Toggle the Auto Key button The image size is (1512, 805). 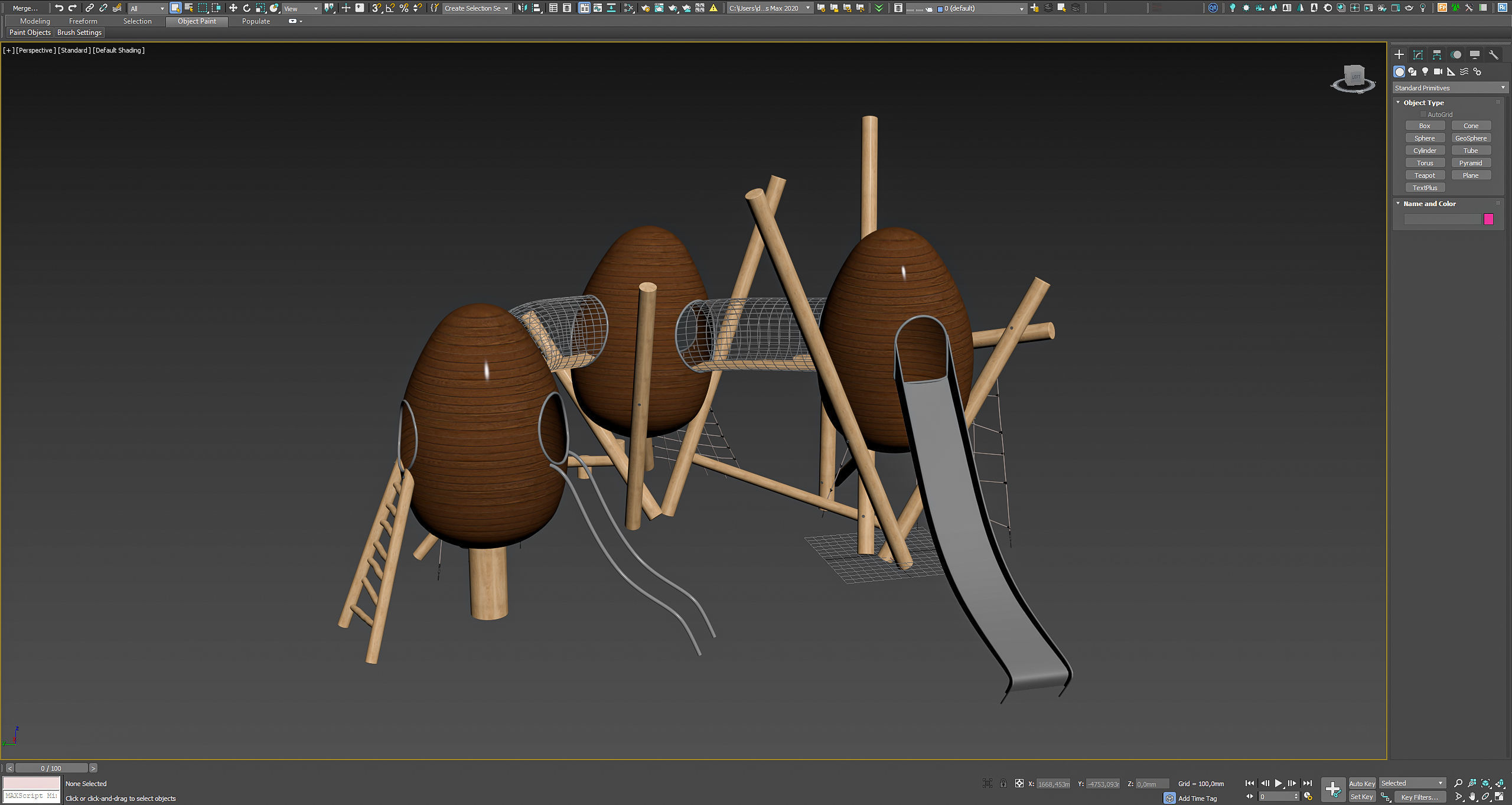tap(1362, 783)
